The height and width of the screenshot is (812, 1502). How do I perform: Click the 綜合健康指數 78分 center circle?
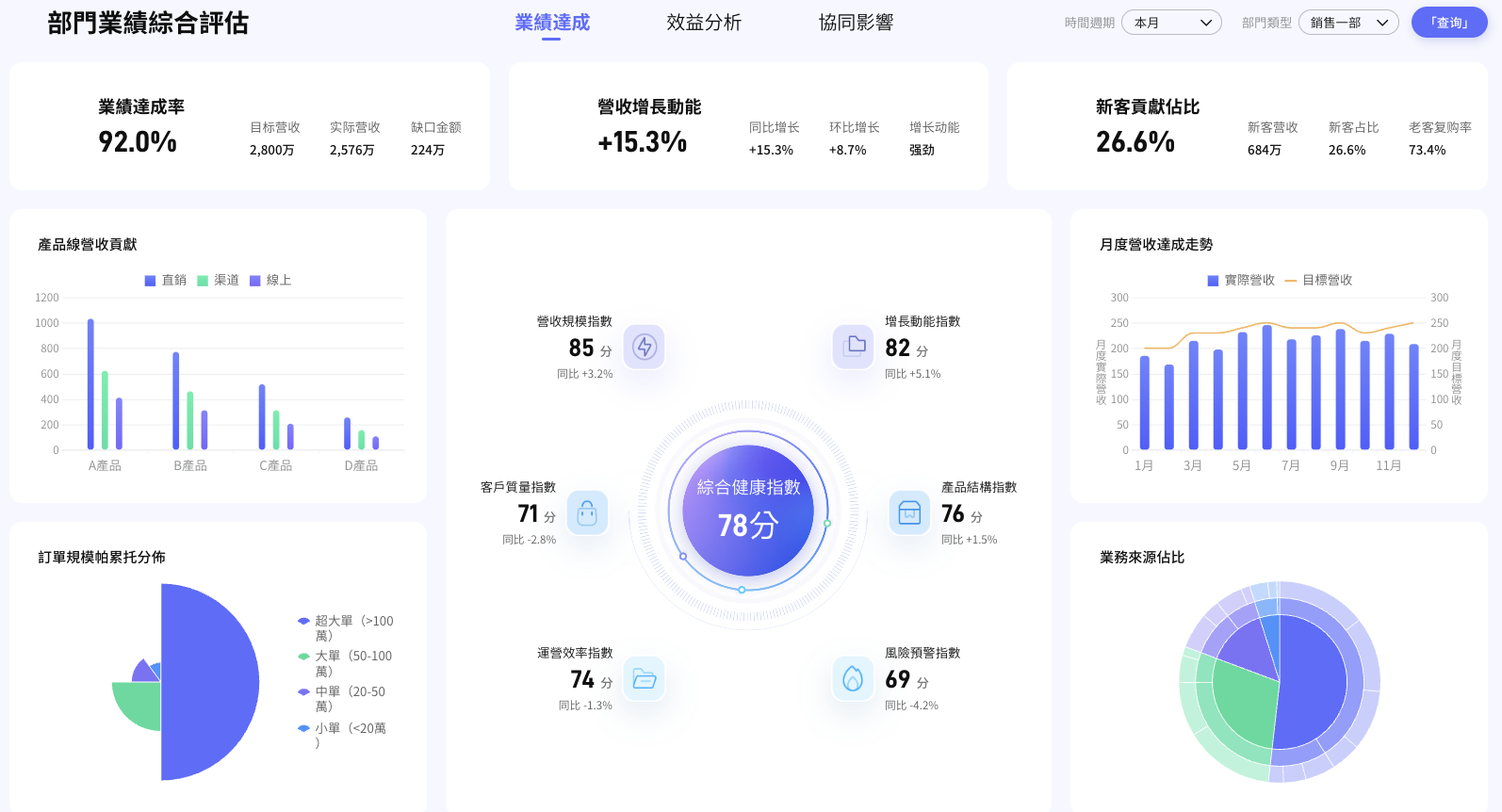pyautogui.click(x=748, y=511)
